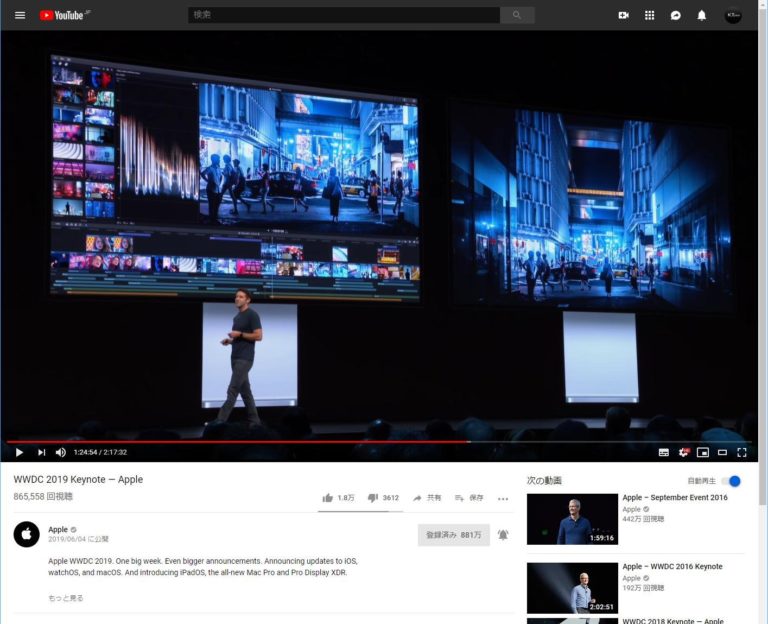
Task: Open the messages speech bubble icon
Action: tap(676, 15)
